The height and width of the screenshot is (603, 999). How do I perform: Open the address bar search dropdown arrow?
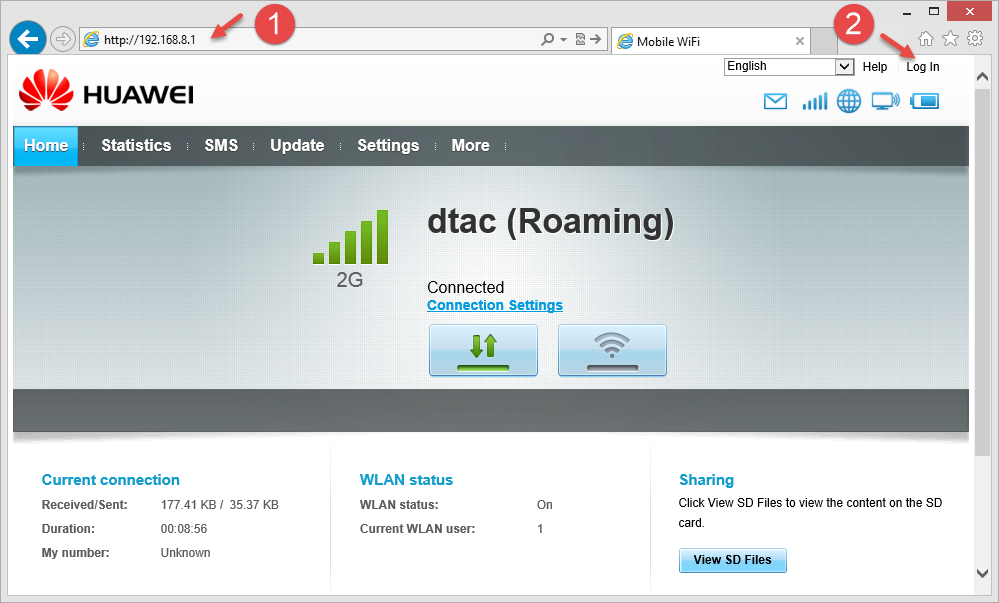click(564, 40)
